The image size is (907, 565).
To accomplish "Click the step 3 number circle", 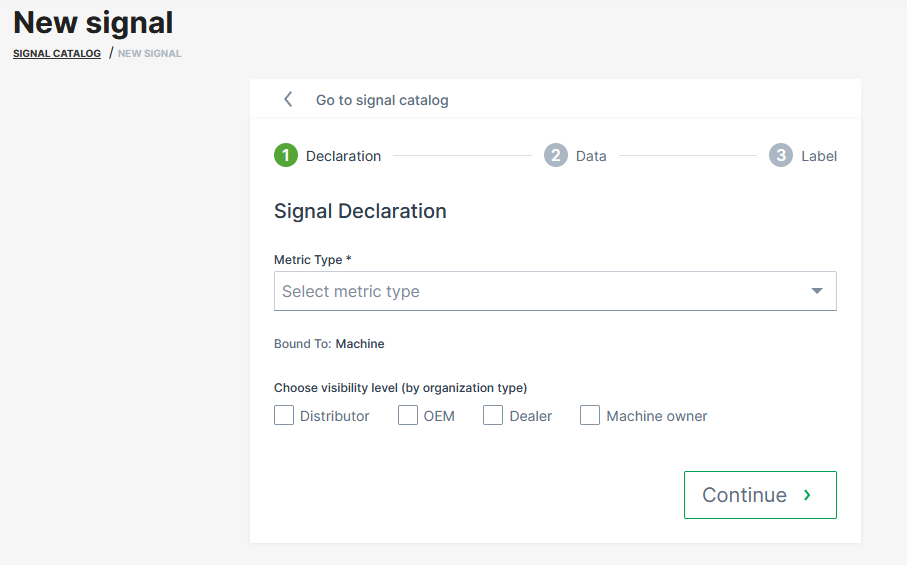I will (780, 155).
